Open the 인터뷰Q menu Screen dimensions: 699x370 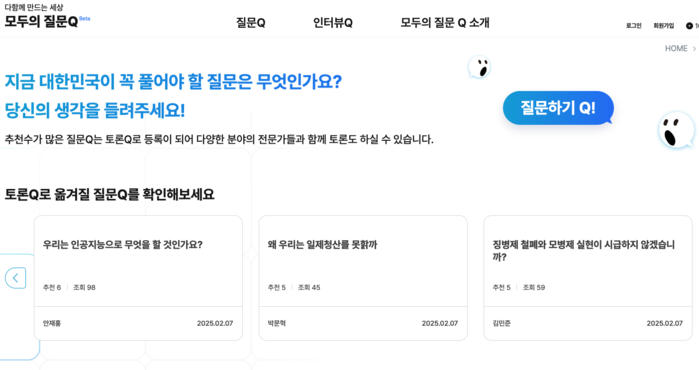[x=333, y=23]
